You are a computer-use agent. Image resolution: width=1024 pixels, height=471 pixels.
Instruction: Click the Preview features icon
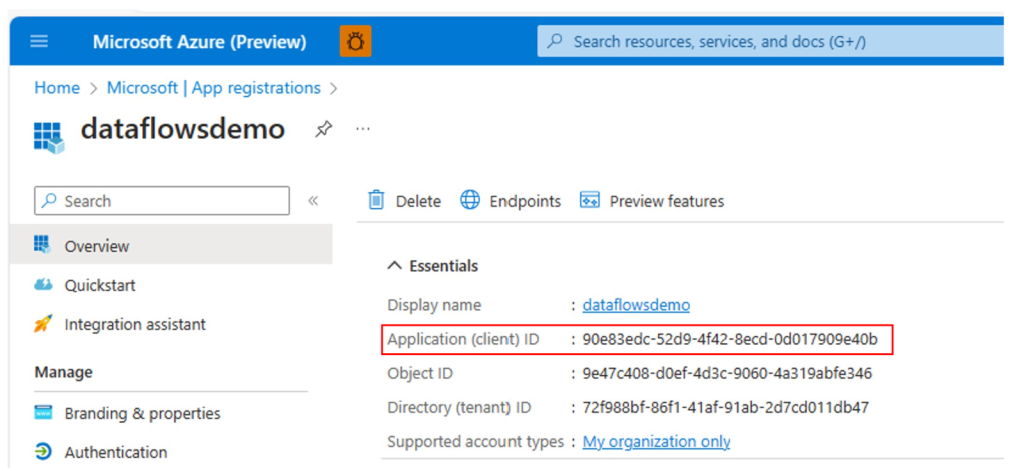(x=589, y=200)
